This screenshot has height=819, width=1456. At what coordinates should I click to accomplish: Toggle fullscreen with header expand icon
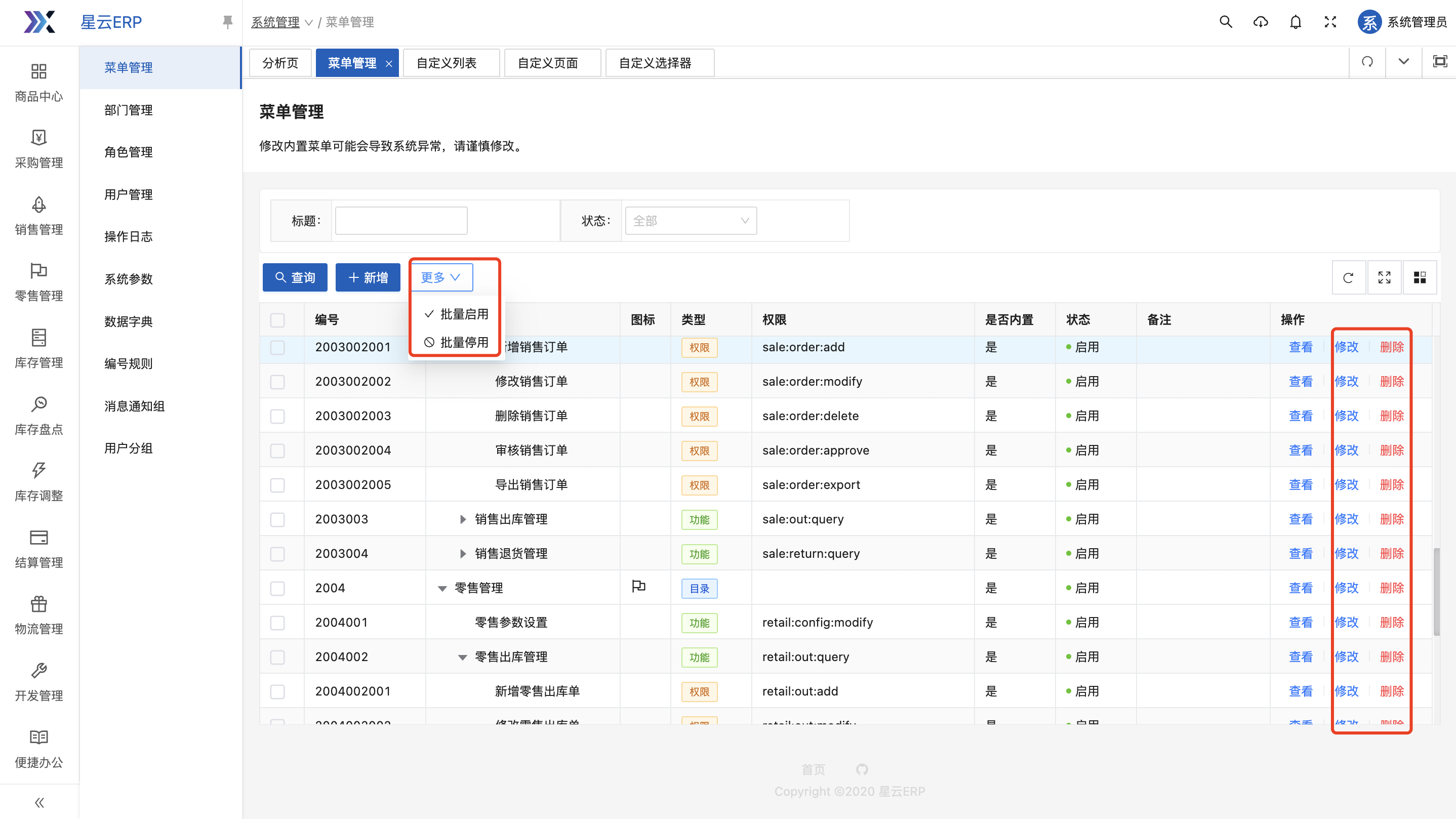coord(1330,22)
